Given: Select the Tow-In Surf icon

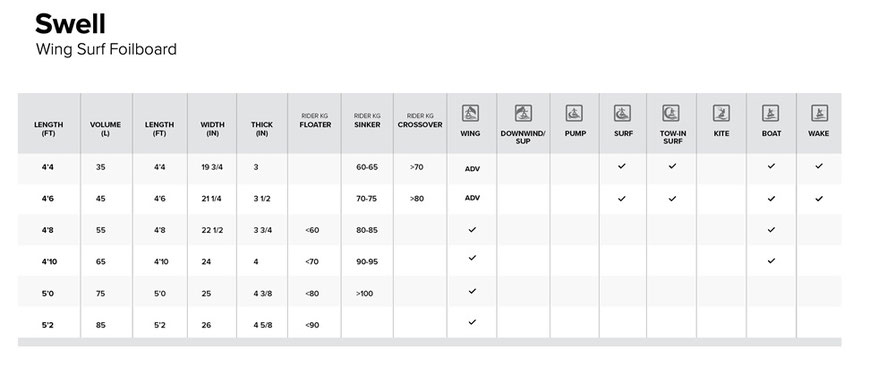Looking at the screenshot, I should tap(671, 113).
